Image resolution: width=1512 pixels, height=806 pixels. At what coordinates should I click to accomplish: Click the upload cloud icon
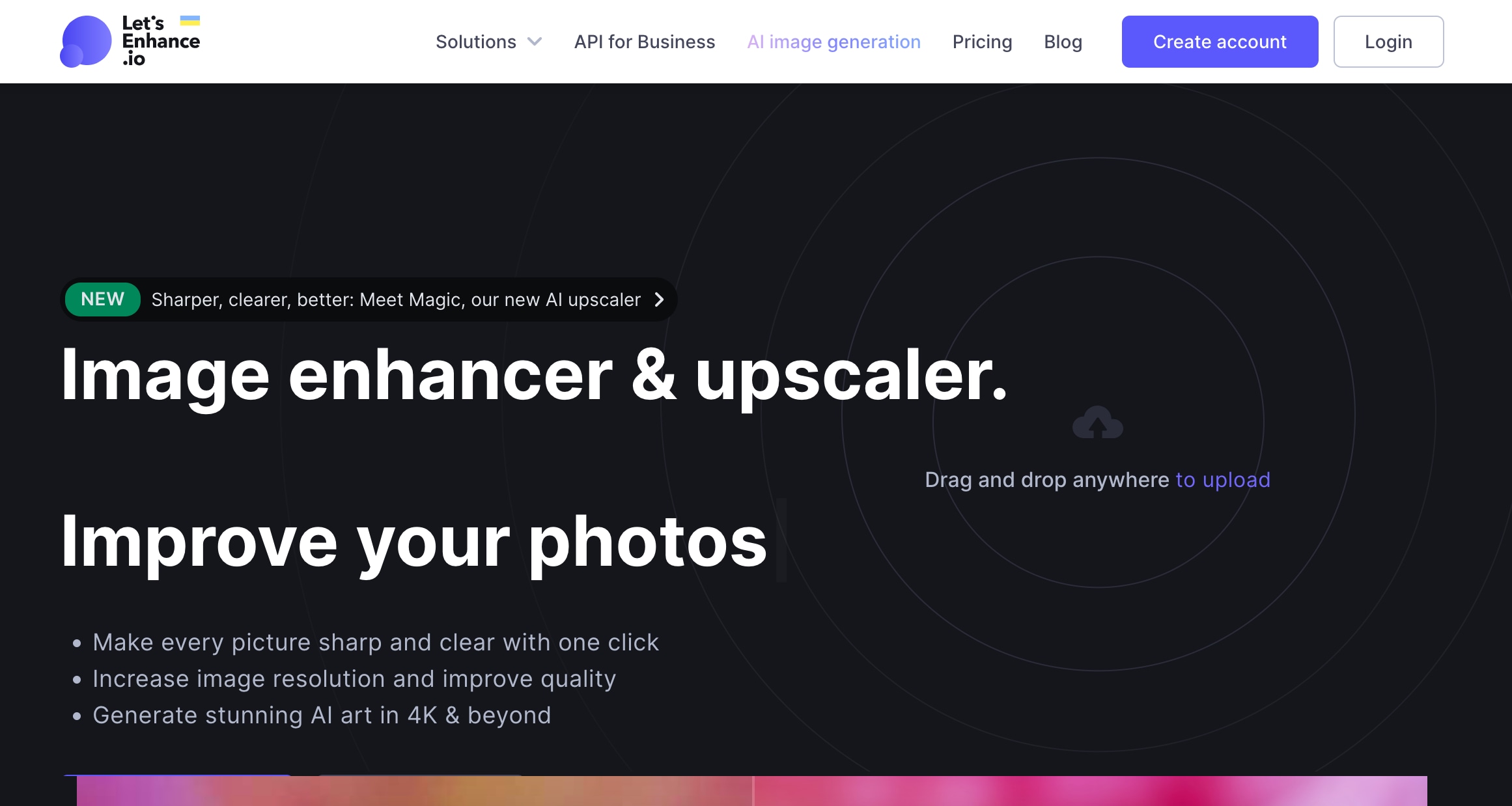click(1097, 421)
